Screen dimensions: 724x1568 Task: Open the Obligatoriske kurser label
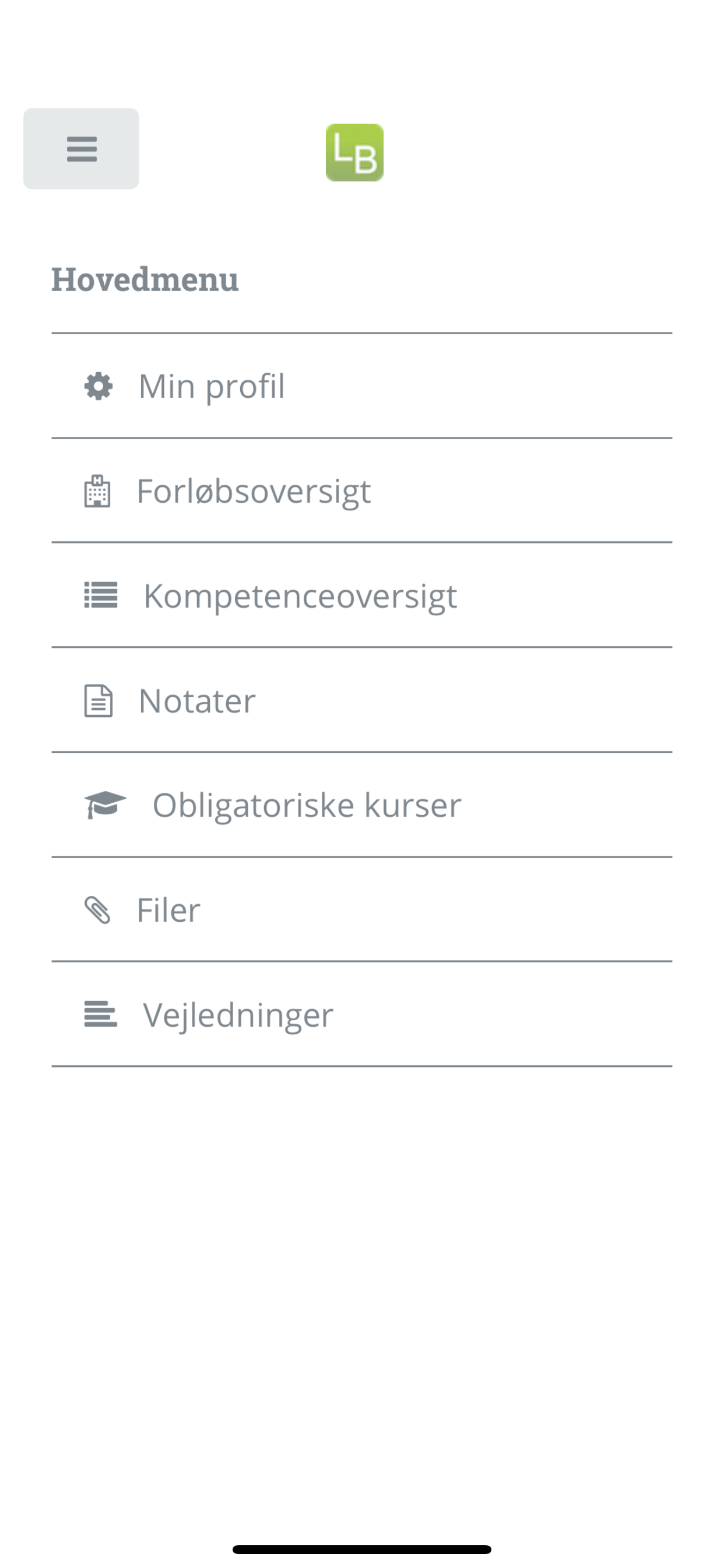[307, 806]
